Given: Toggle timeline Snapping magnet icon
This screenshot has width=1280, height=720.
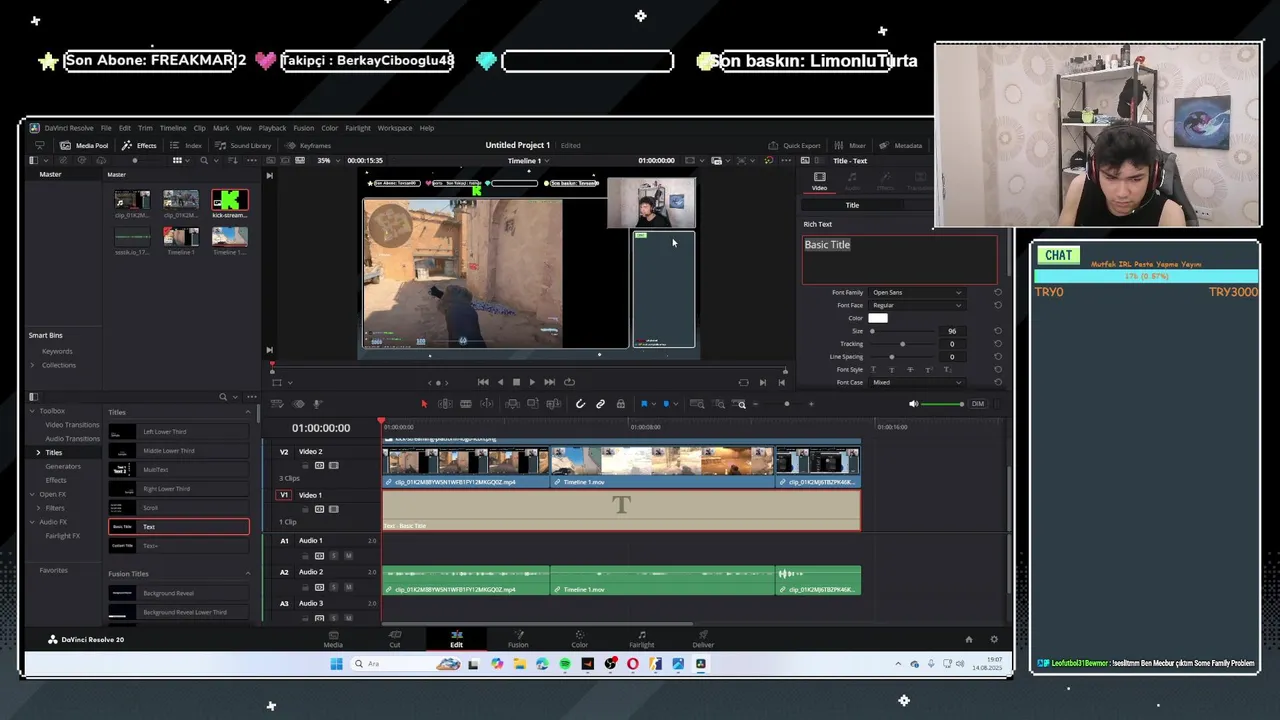Looking at the screenshot, I should click(580, 404).
